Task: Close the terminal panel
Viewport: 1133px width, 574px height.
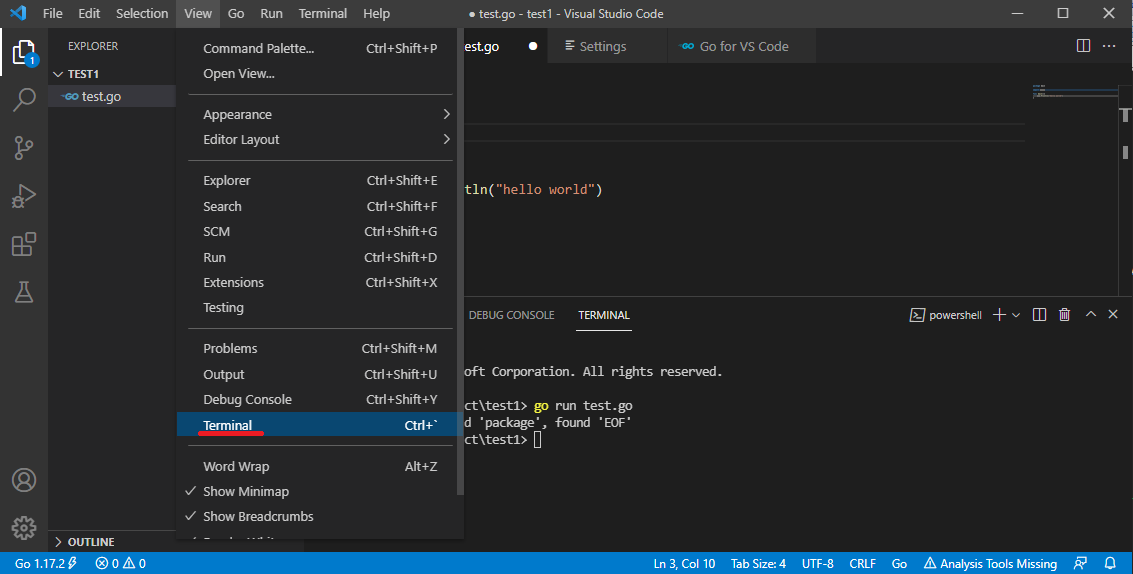Action: pyautogui.click(x=1113, y=314)
